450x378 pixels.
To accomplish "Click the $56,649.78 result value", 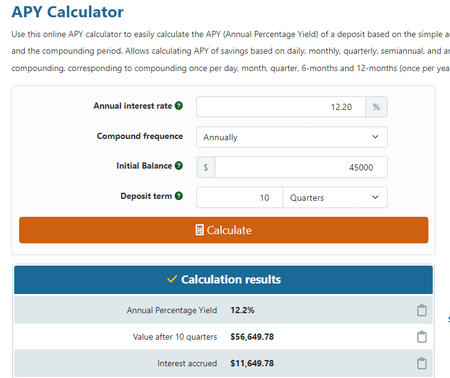I will 252,337.
